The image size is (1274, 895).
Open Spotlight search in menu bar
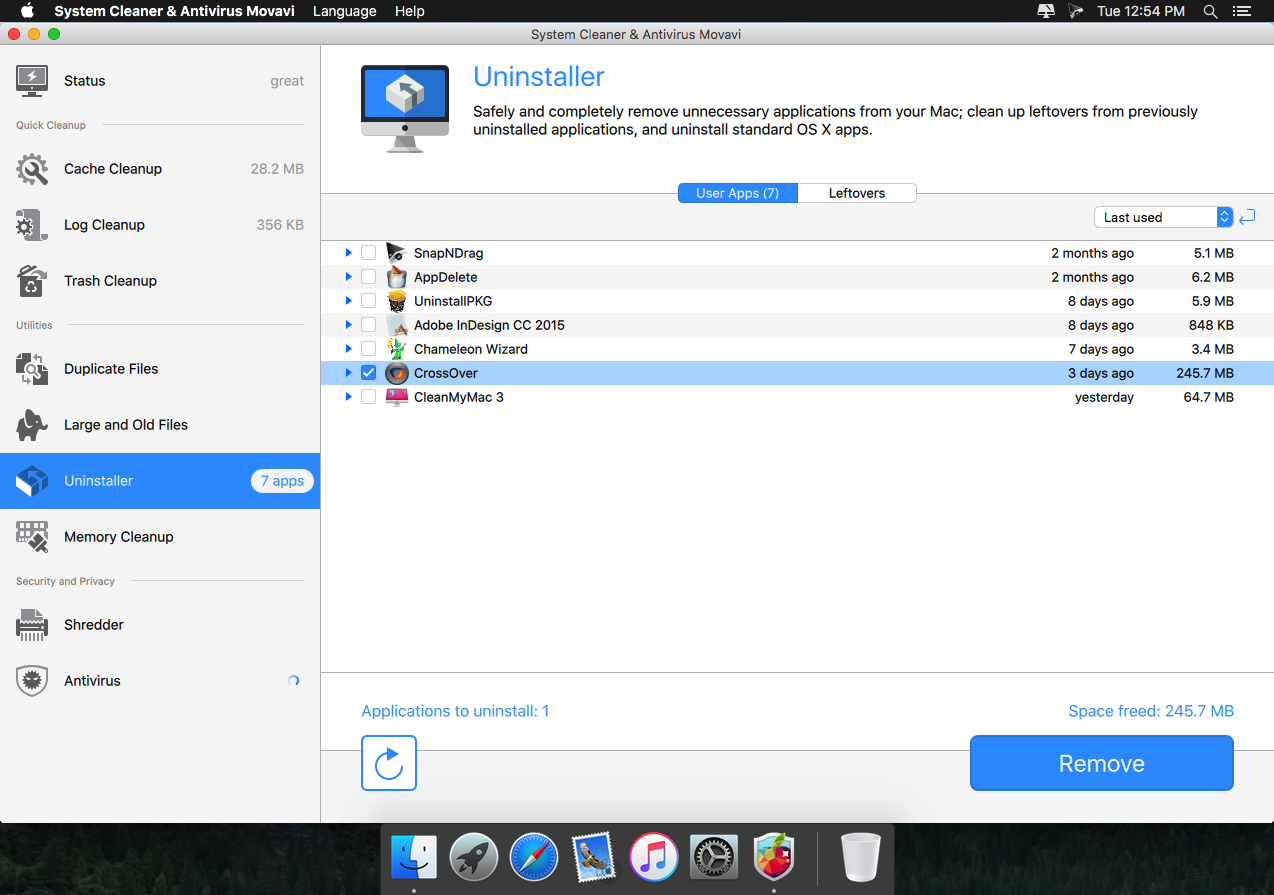pyautogui.click(x=1210, y=11)
